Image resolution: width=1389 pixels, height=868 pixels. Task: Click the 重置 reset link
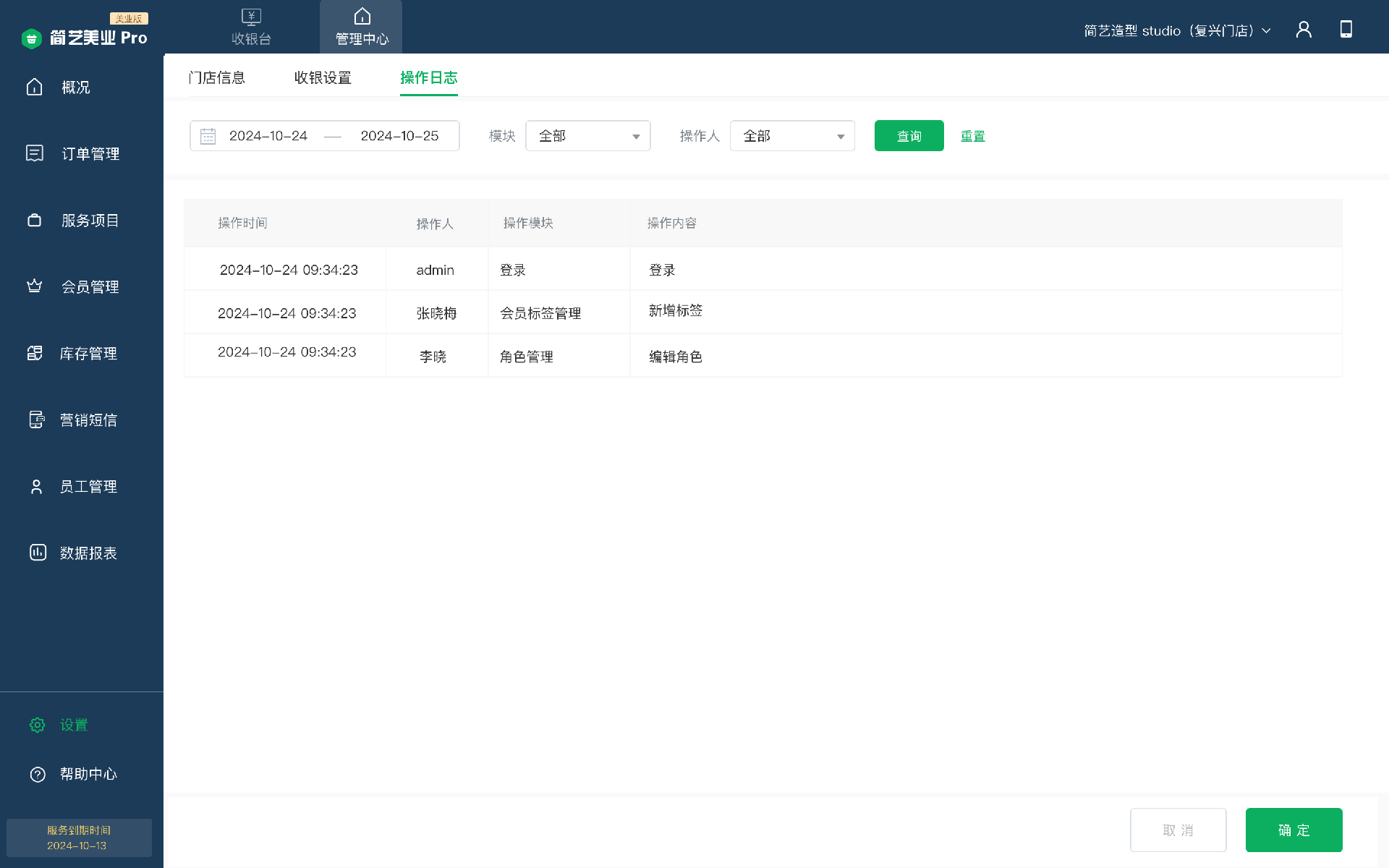coord(972,136)
